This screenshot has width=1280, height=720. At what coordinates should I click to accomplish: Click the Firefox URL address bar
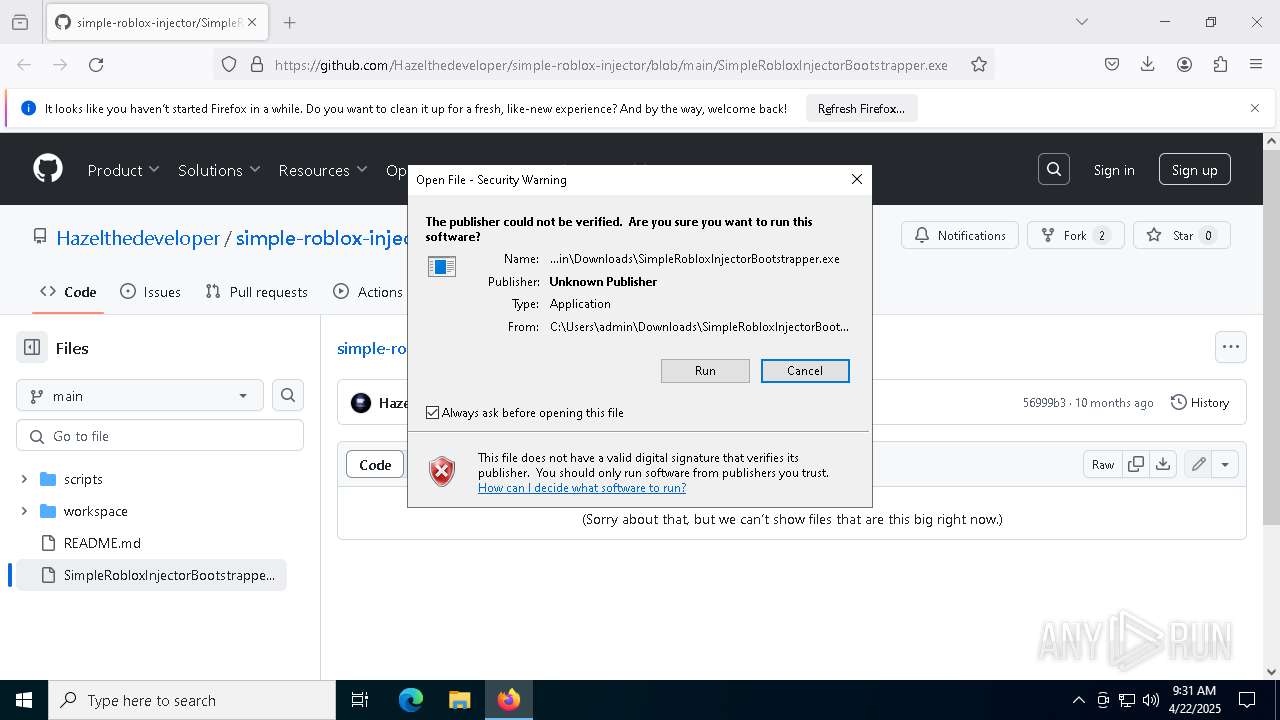coord(610,64)
